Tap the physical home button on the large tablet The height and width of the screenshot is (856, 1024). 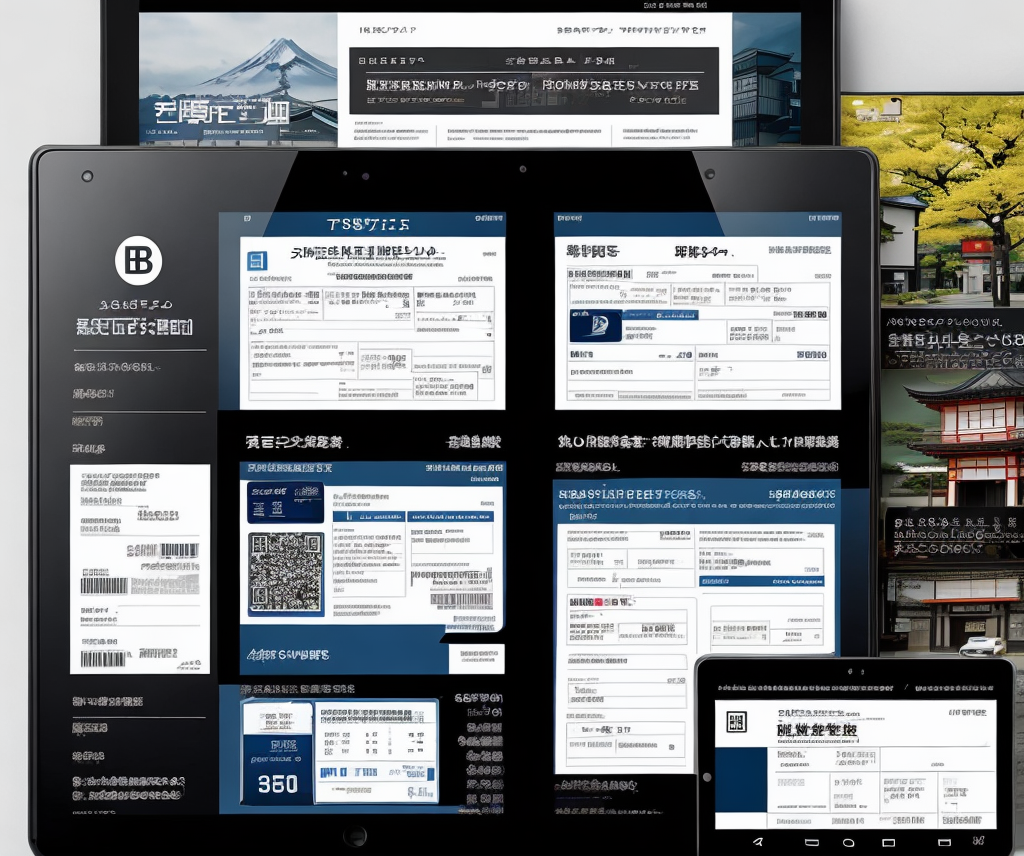coord(354,836)
